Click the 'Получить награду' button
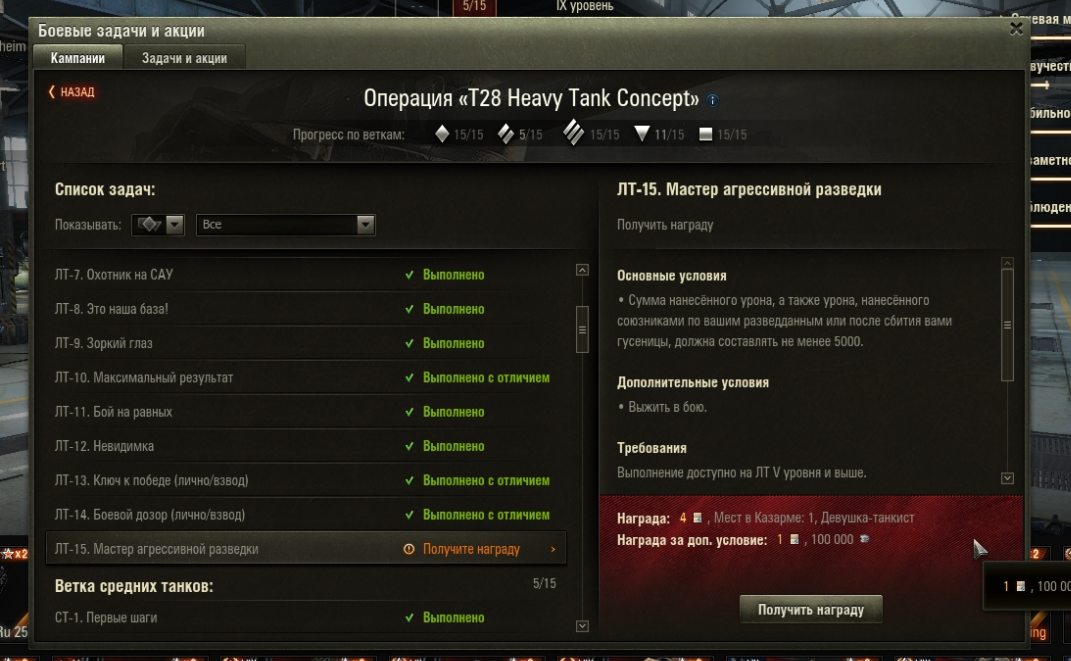The image size is (1071, 661). [811, 610]
